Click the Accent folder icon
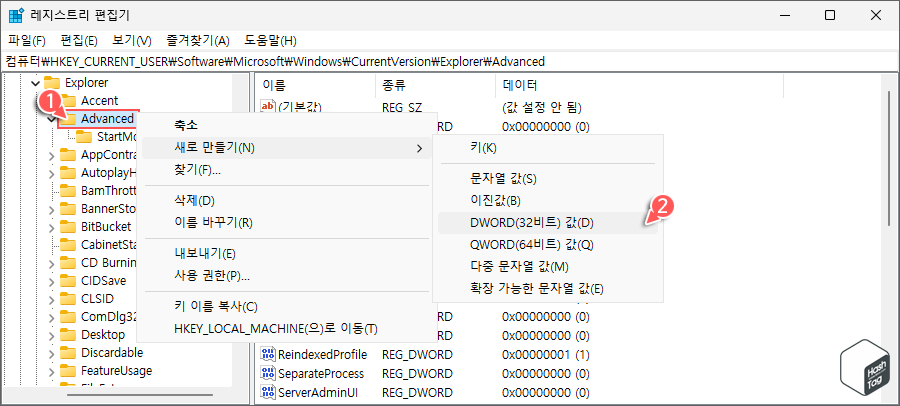Screen dimensions: 900x406 click(68, 100)
